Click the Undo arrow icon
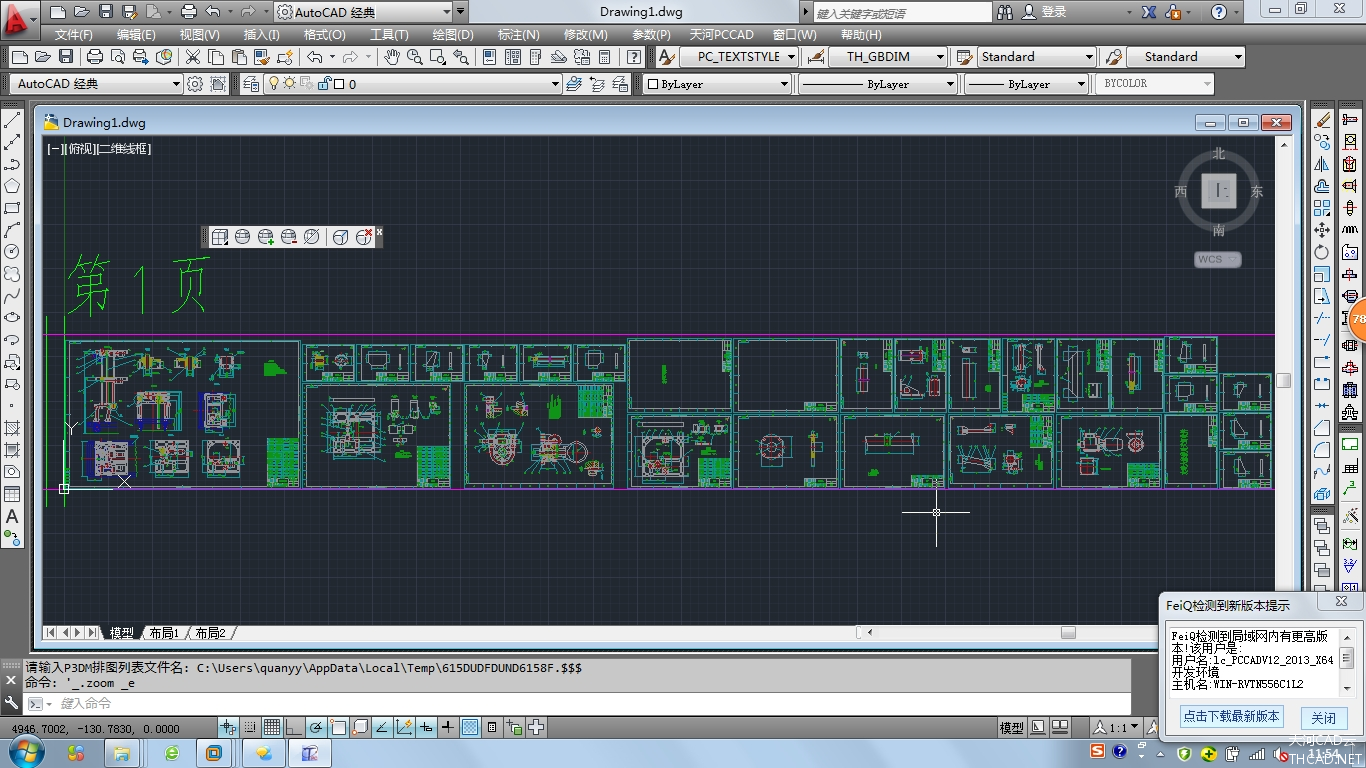Viewport: 1366px width, 768px height. tap(315, 57)
